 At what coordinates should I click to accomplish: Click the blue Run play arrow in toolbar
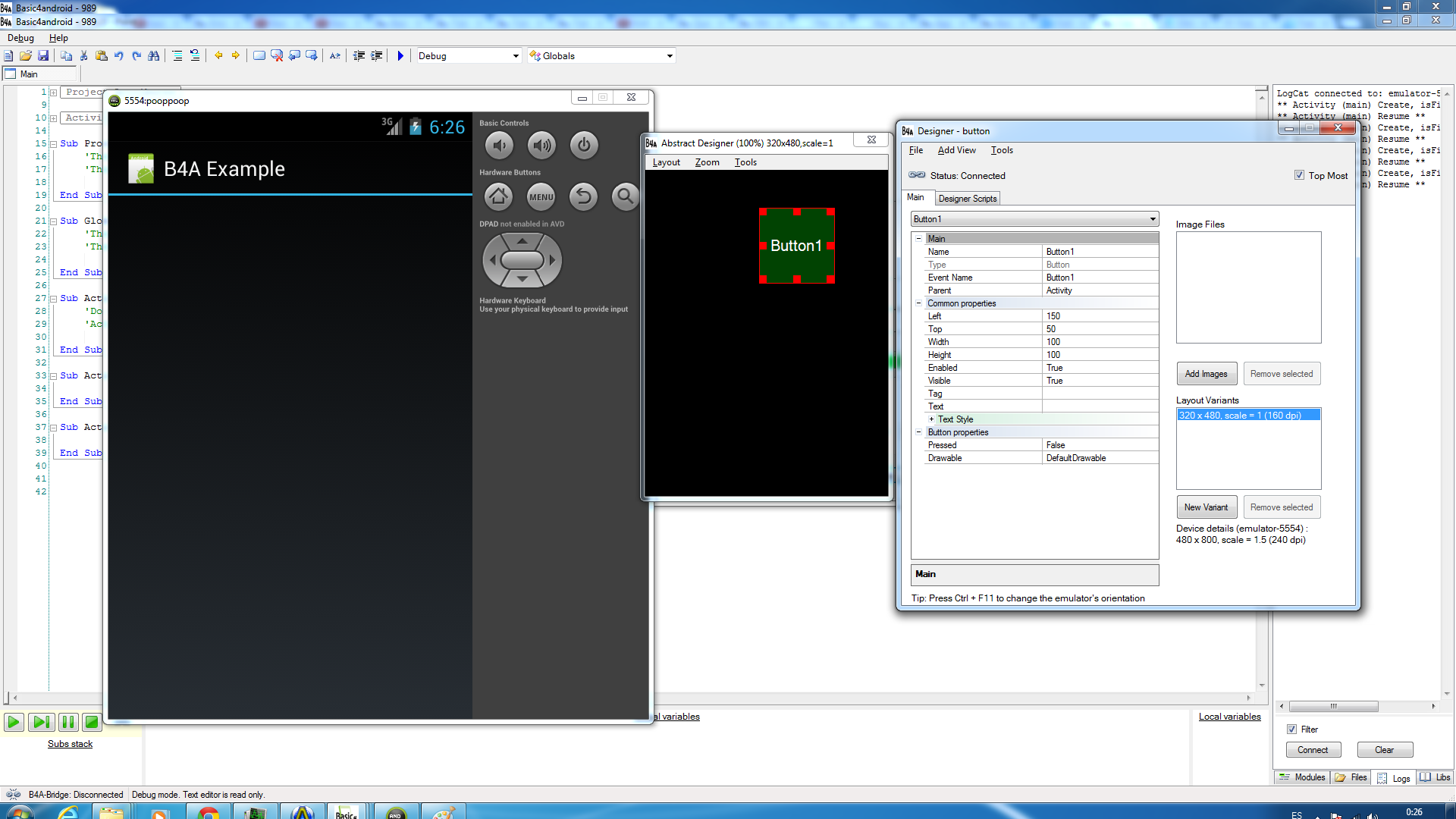pyautogui.click(x=400, y=55)
